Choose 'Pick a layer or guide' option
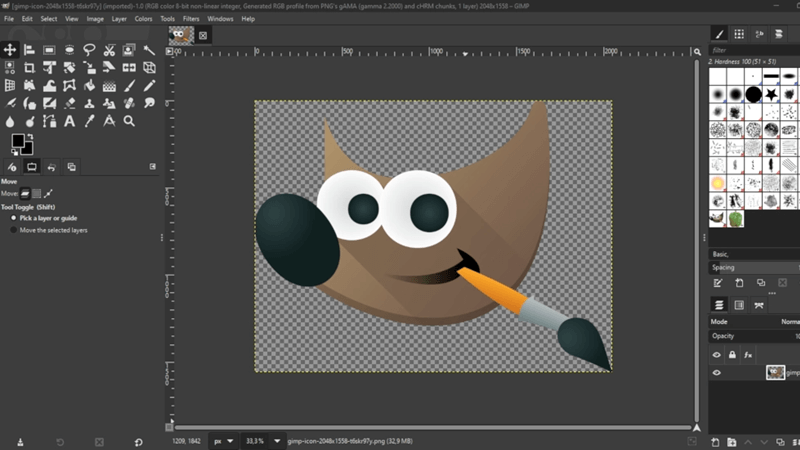Image resolution: width=800 pixels, height=450 pixels. 48,218
